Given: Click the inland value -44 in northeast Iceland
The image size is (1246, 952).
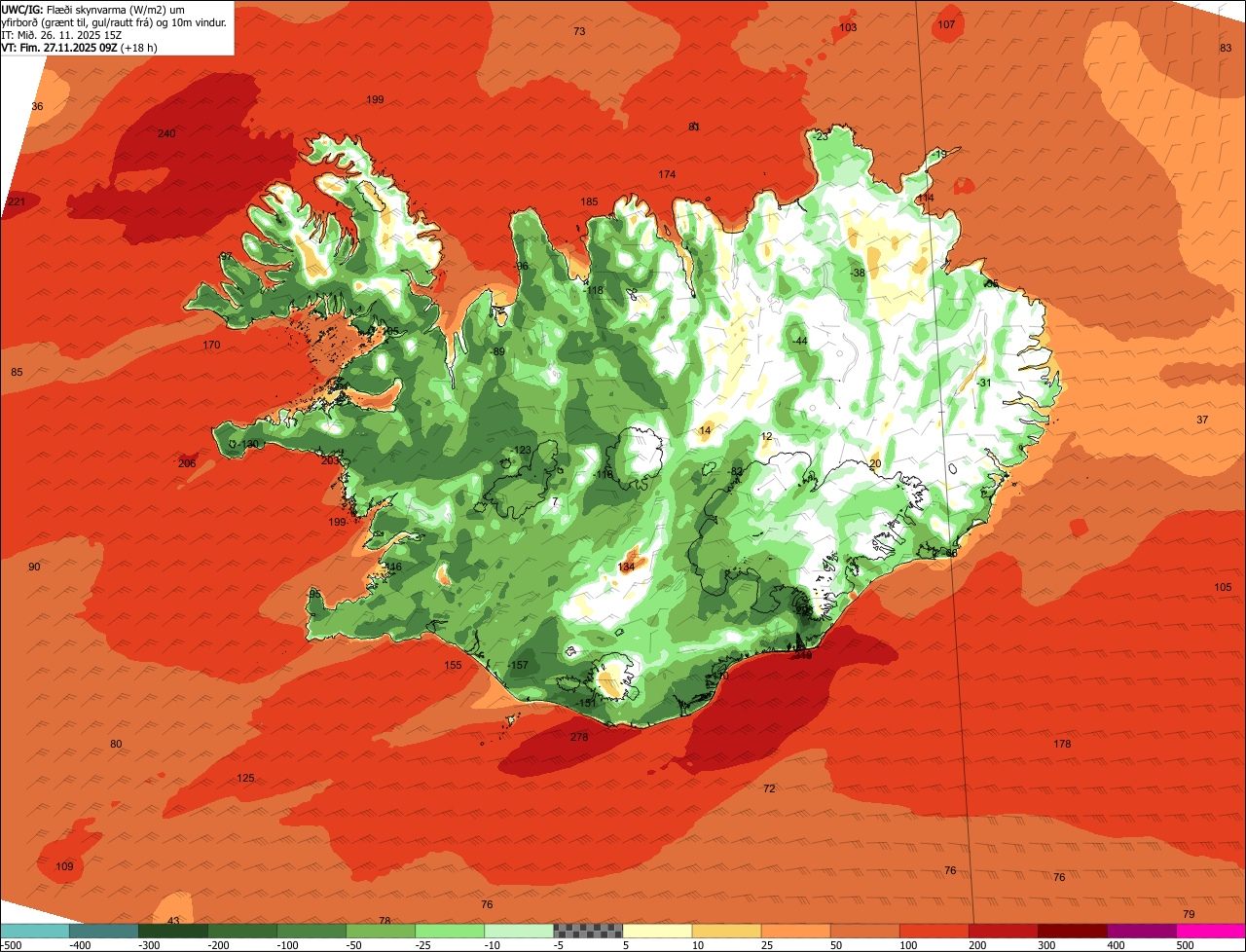Looking at the screenshot, I should 799,341.
